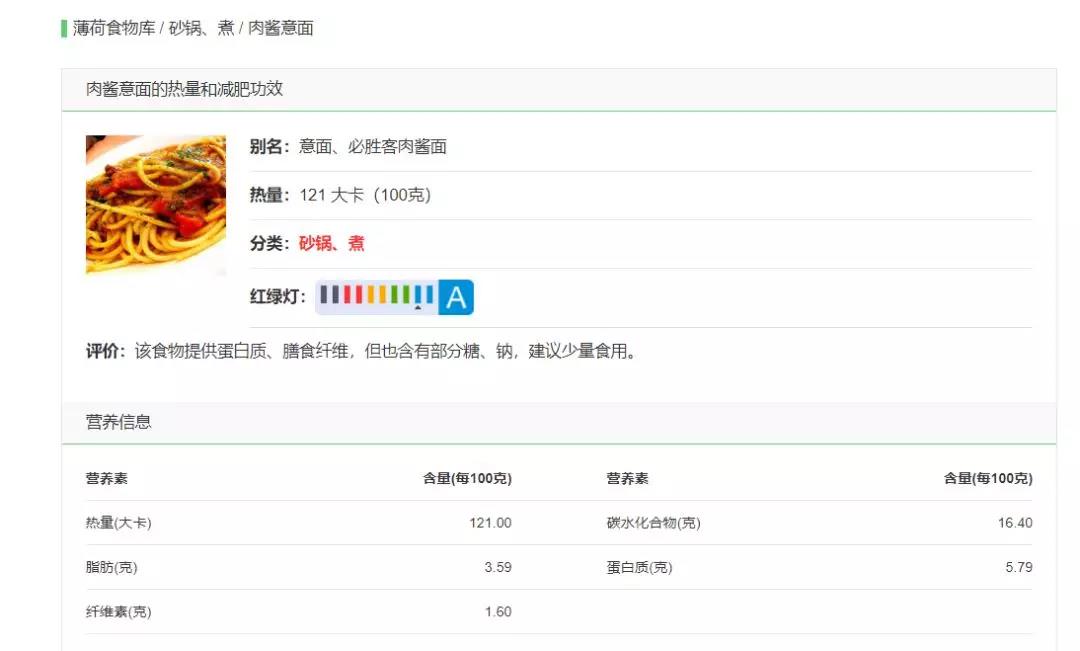Click the 5.79 protein value
1080x651 pixels.
1019,567
